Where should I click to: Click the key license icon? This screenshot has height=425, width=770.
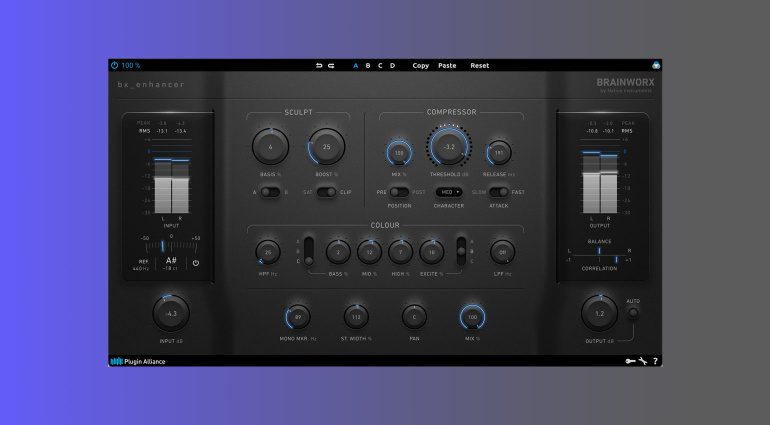(x=629, y=361)
